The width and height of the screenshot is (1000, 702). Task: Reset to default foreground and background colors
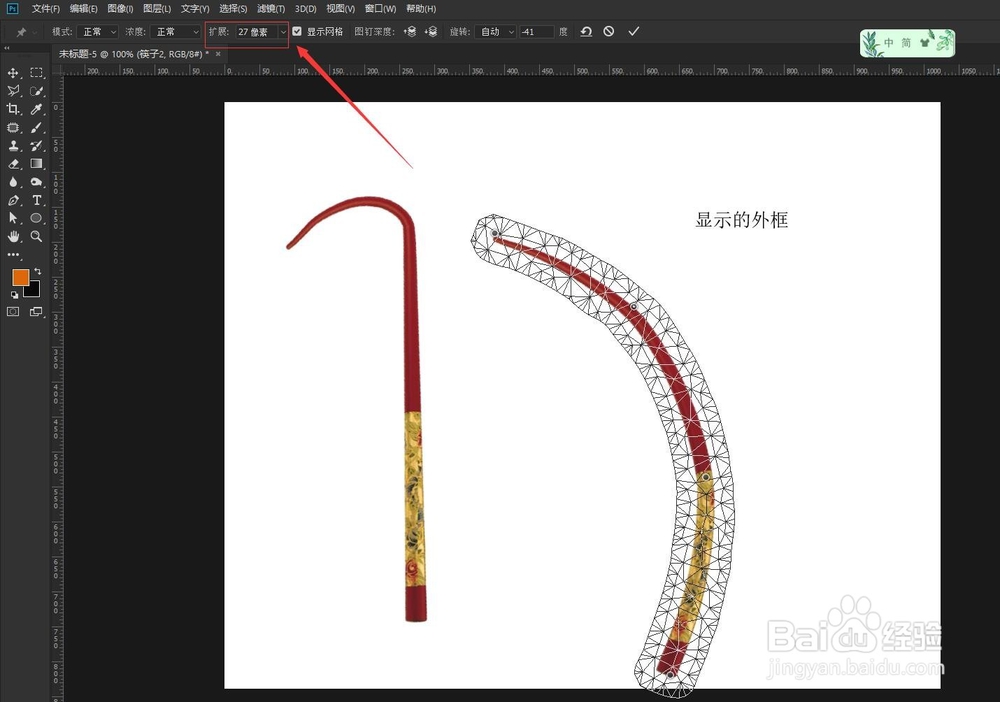click(x=14, y=295)
